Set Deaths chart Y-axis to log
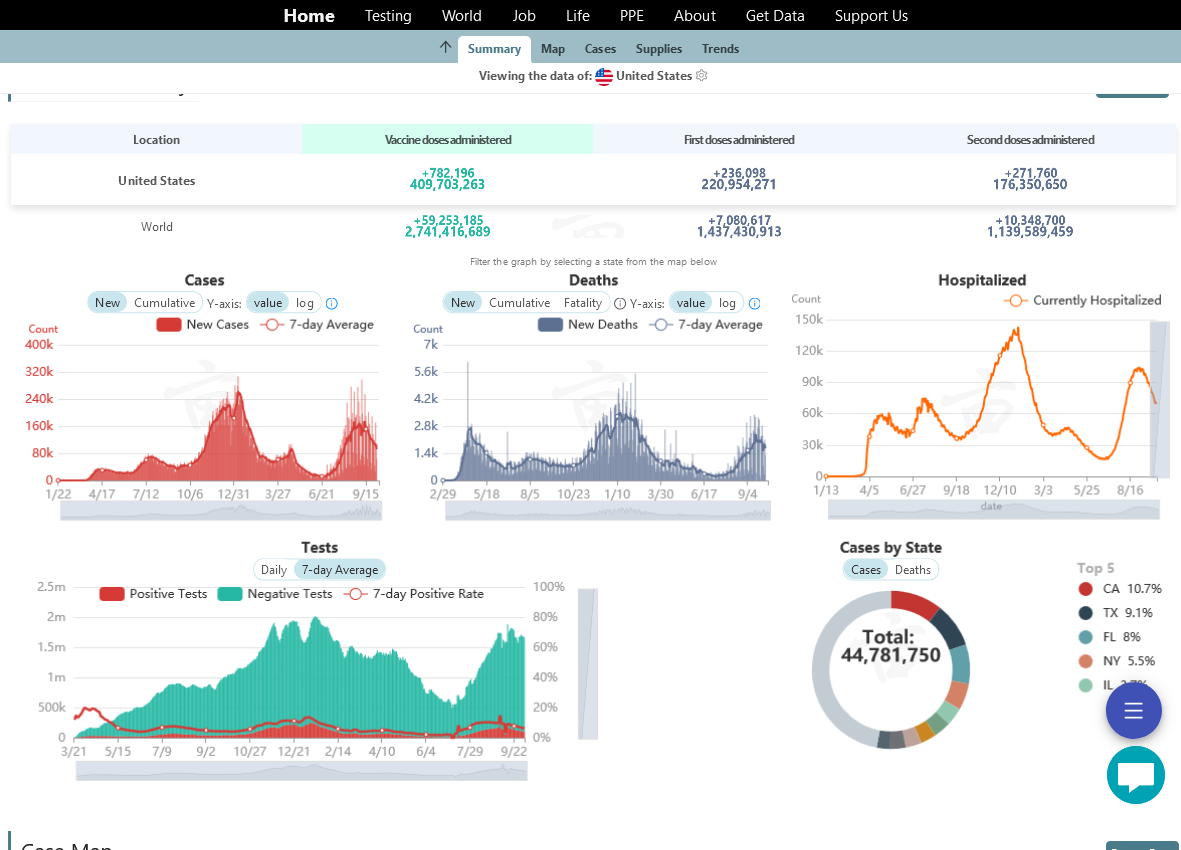1181x850 pixels. 727,303
